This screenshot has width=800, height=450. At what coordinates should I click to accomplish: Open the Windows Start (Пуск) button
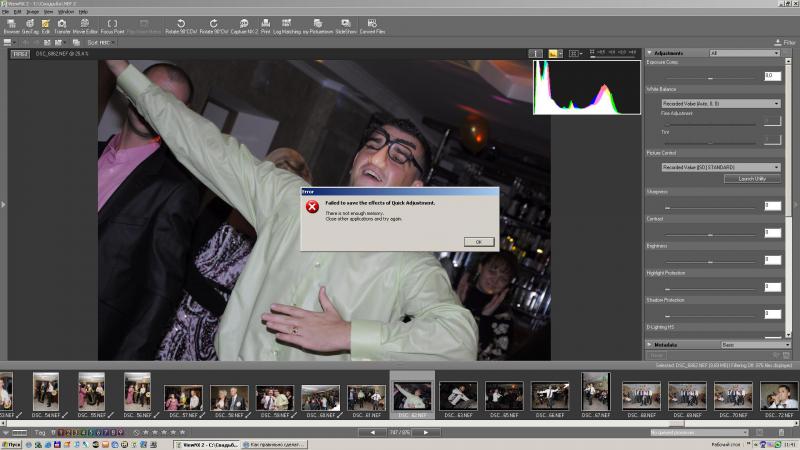point(11,445)
